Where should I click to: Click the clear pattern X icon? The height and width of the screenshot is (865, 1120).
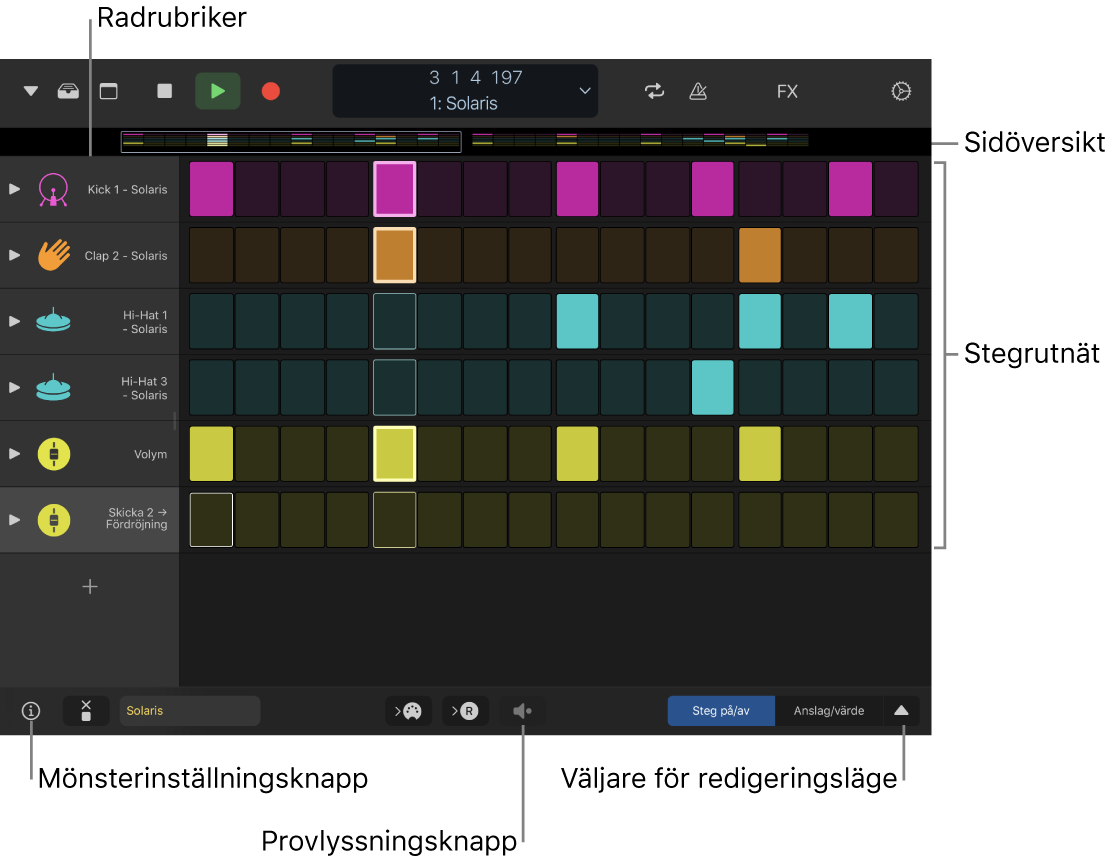coord(86,711)
